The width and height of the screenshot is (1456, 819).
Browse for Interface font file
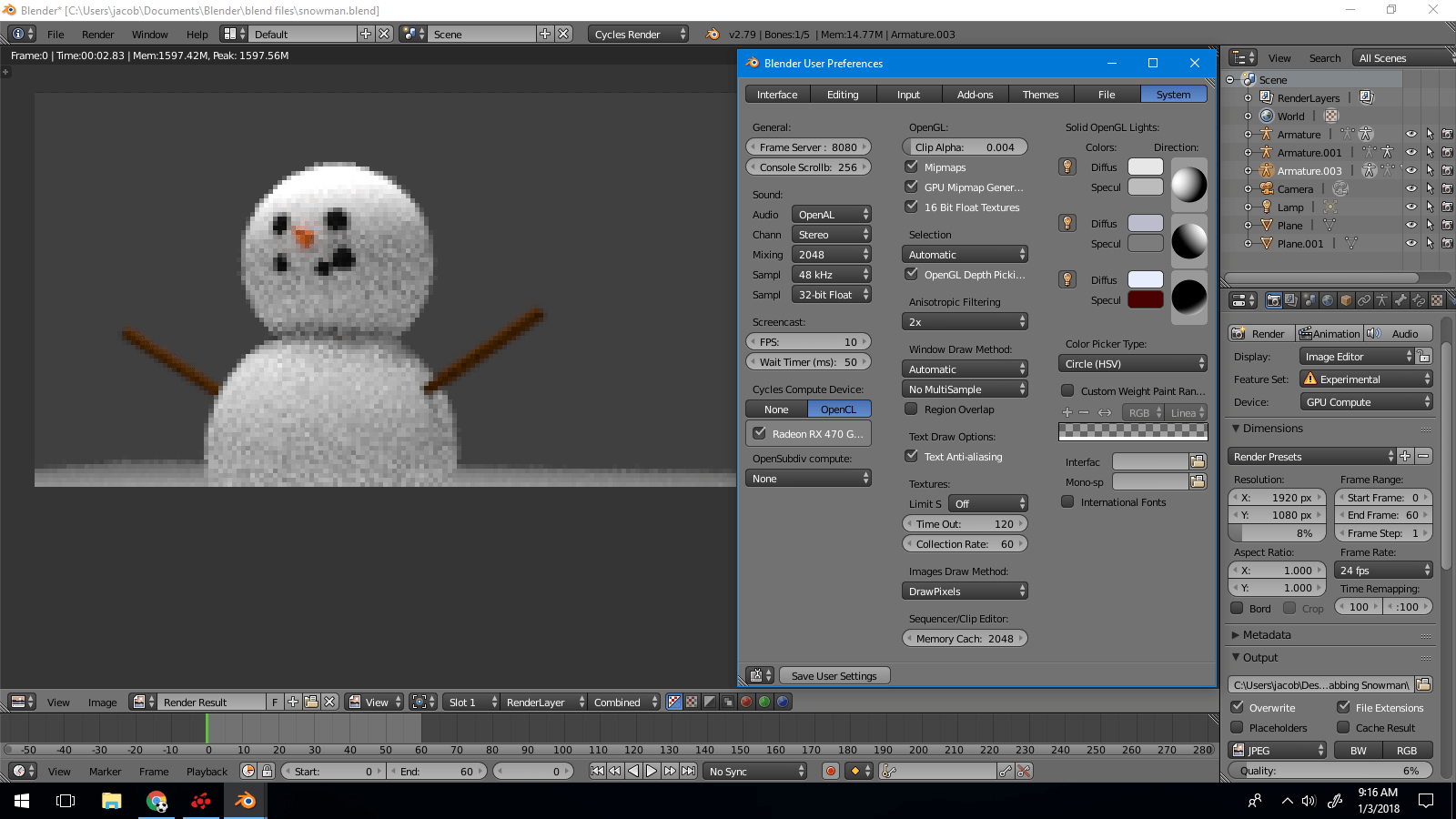(x=1198, y=461)
